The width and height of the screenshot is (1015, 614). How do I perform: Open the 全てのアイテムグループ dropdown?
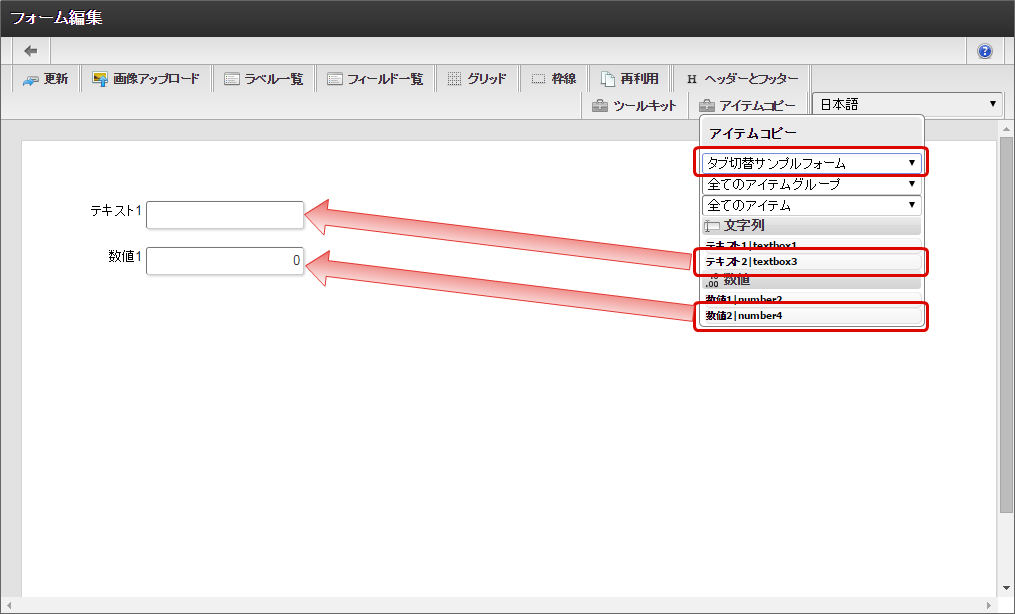tap(812, 184)
